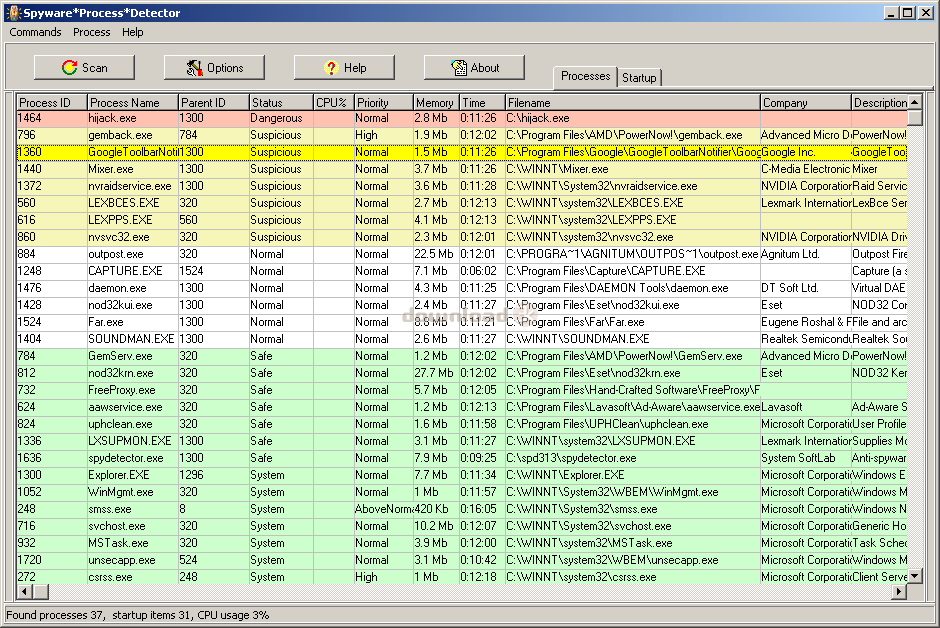Select the svchost.exe process name
The width and height of the screenshot is (940, 628).
pyautogui.click(x=116, y=526)
